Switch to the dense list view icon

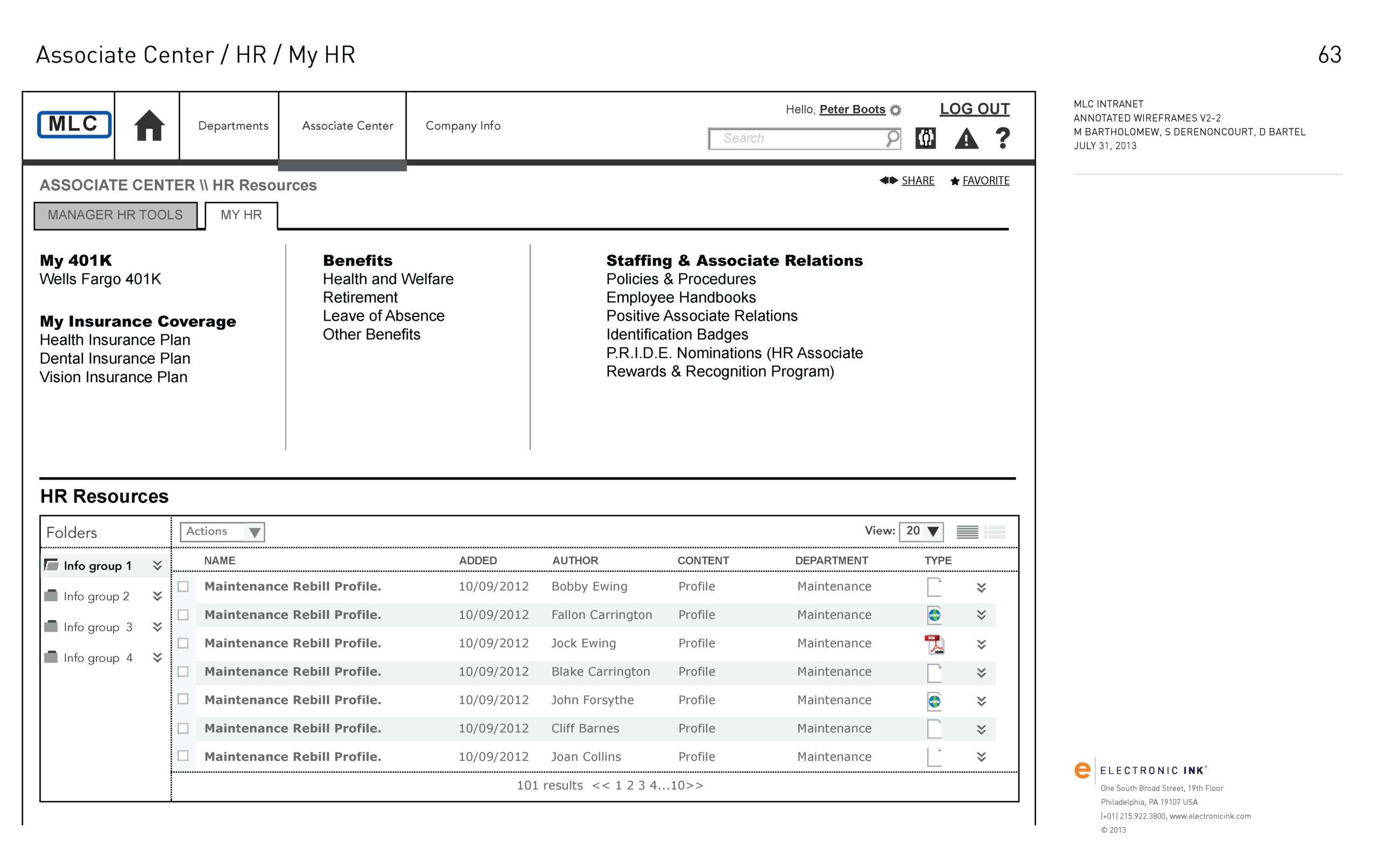[967, 532]
